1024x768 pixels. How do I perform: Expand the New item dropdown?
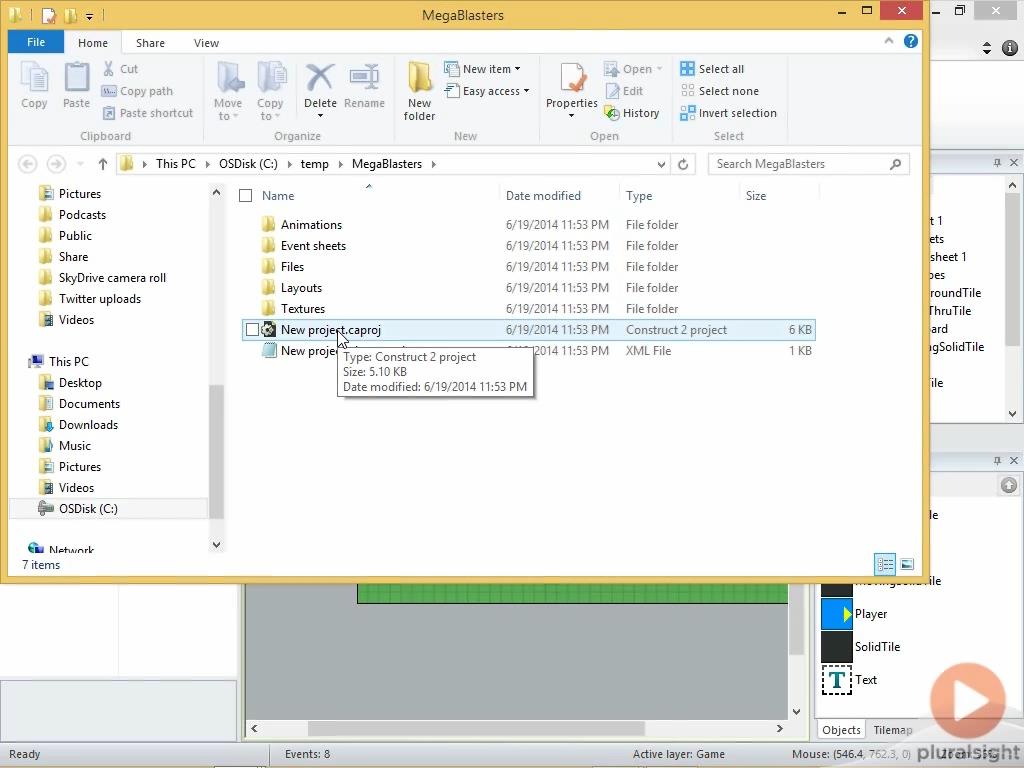click(517, 69)
